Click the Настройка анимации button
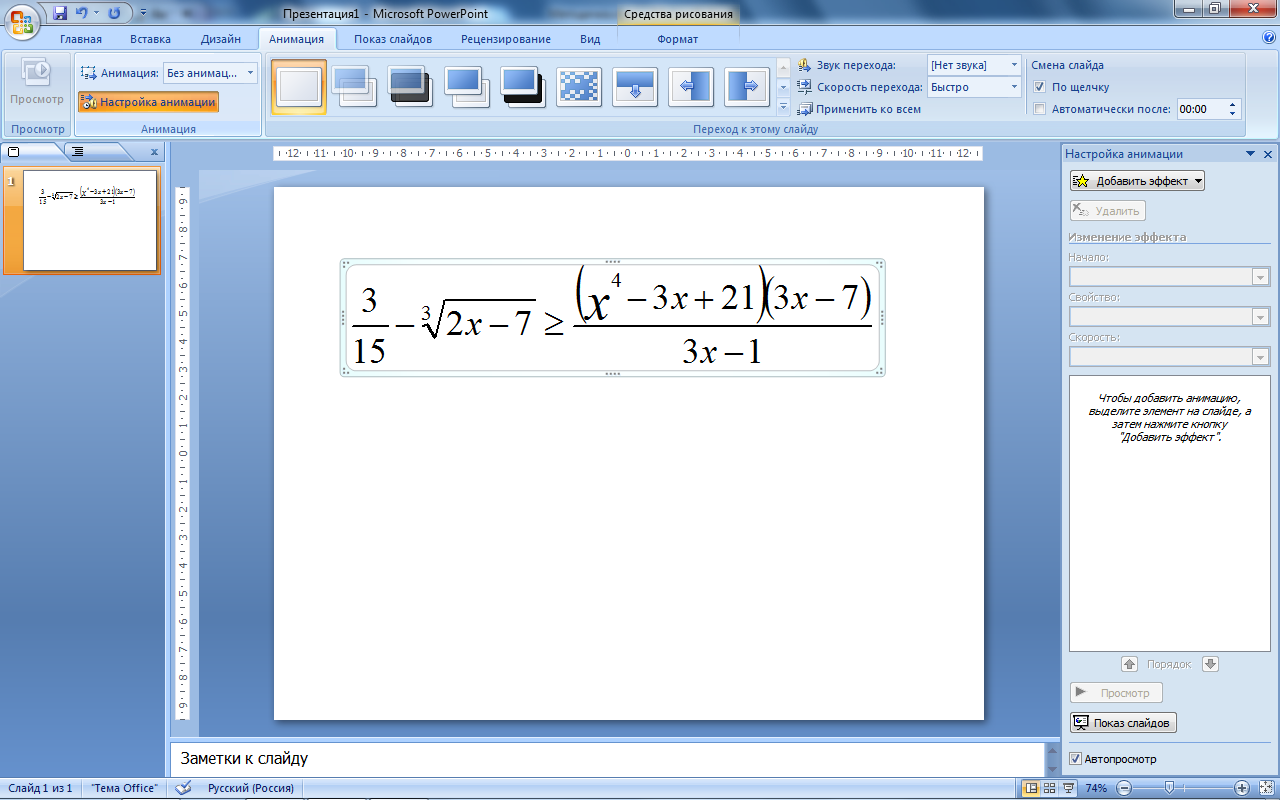Screen dimensions: 1280x800 pyautogui.click(x=148, y=102)
